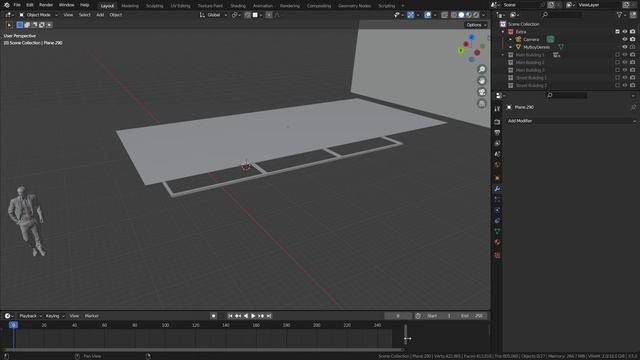Open the Render menu

[46, 5]
